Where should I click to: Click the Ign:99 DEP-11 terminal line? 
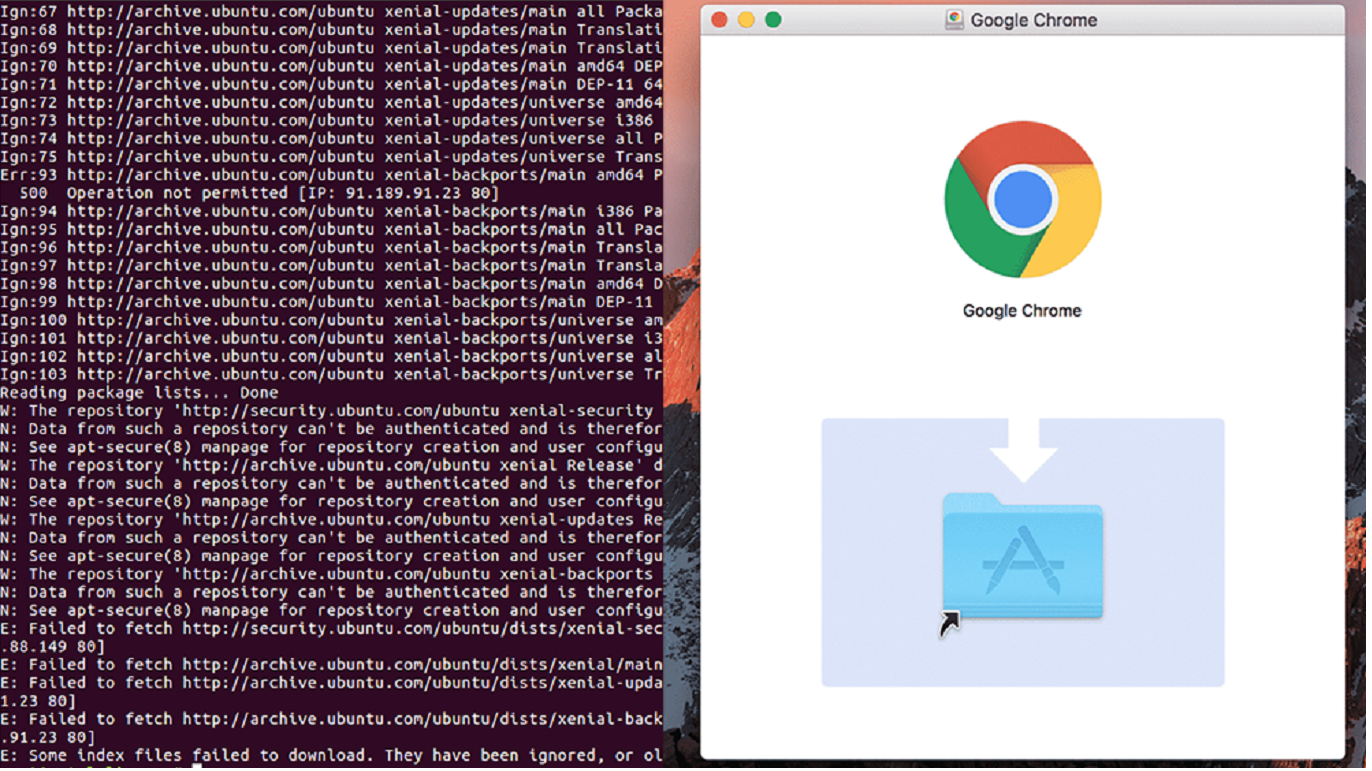point(327,302)
